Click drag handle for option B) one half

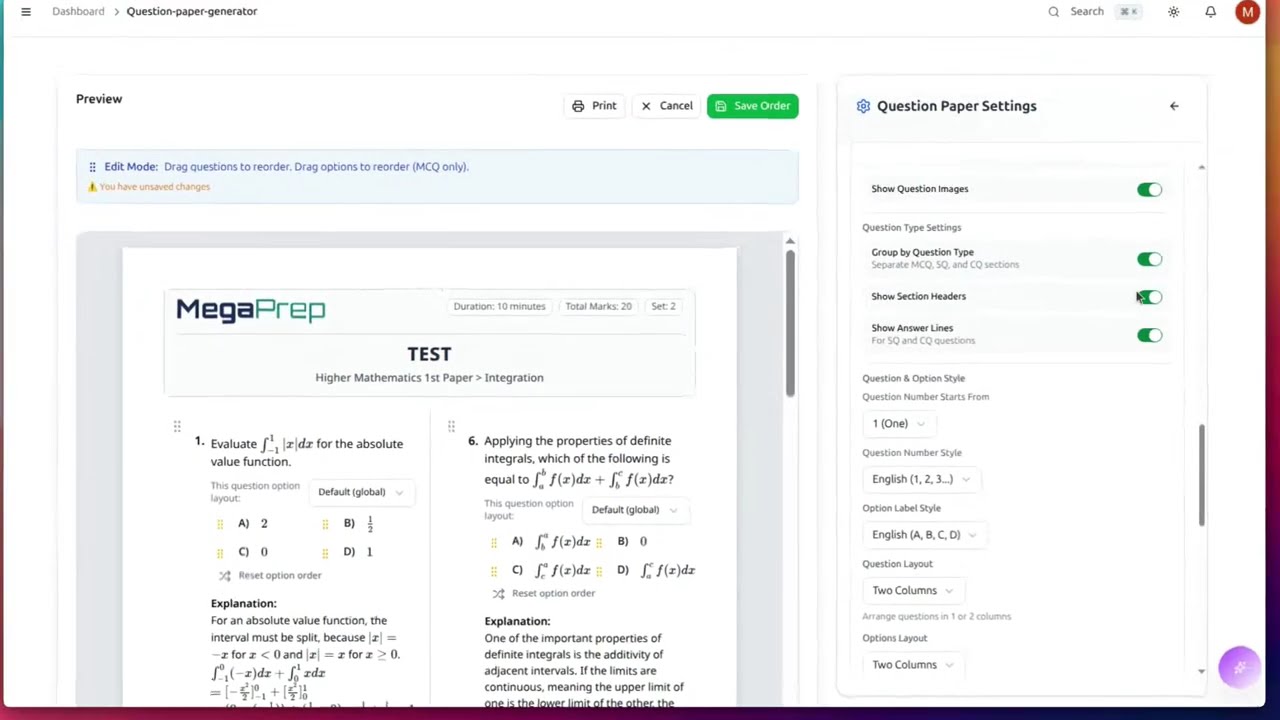pyautogui.click(x=325, y=524)
